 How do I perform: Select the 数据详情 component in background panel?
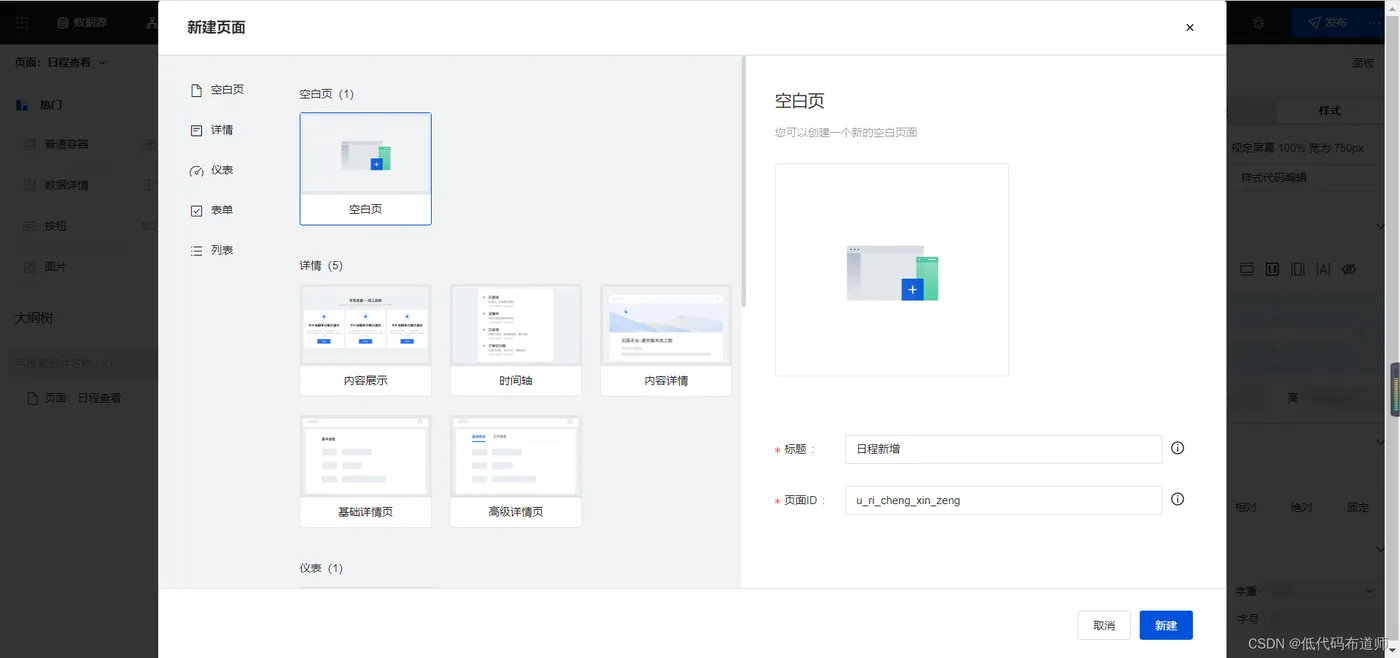tap(57, 185)
